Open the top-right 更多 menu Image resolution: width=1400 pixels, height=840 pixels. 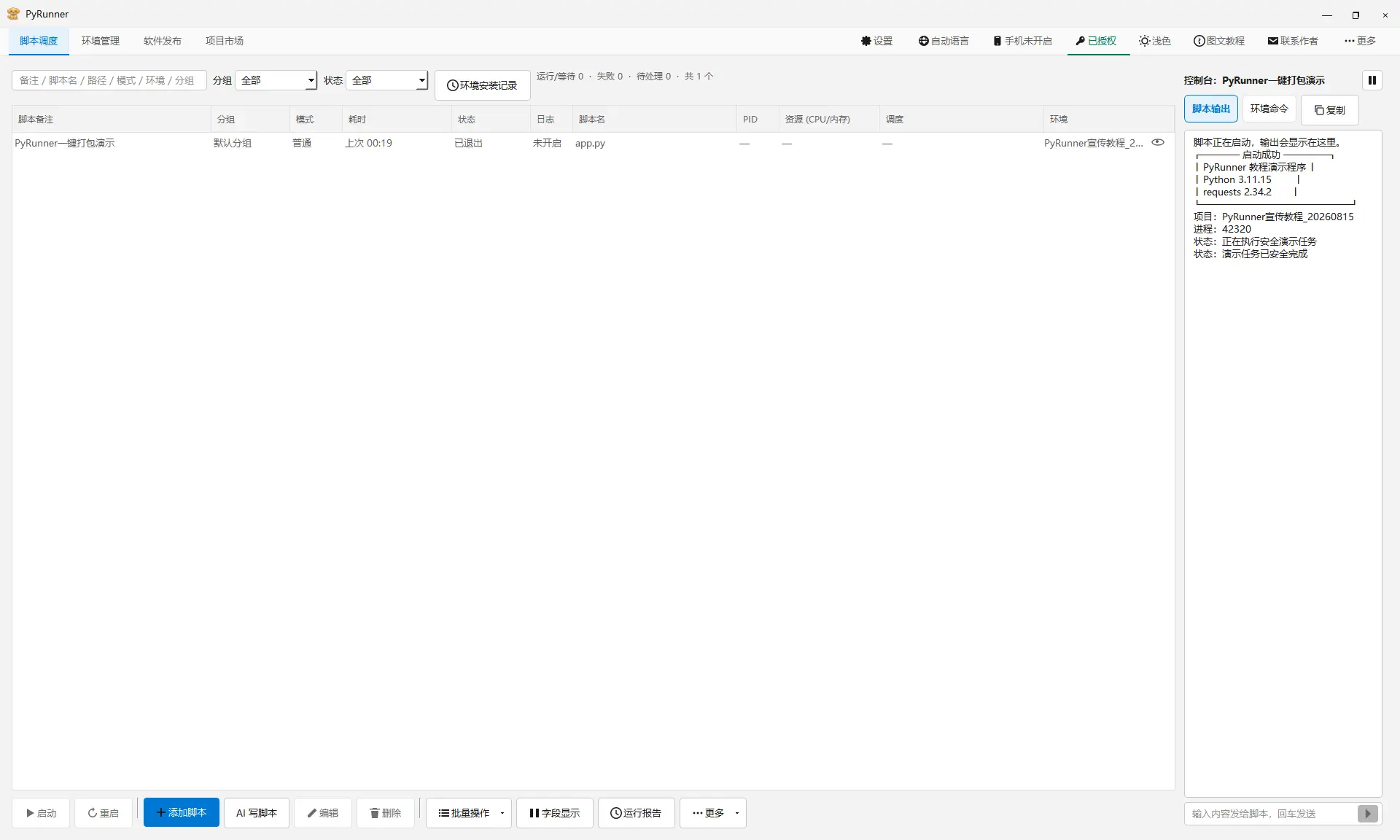click(1360, 41)
